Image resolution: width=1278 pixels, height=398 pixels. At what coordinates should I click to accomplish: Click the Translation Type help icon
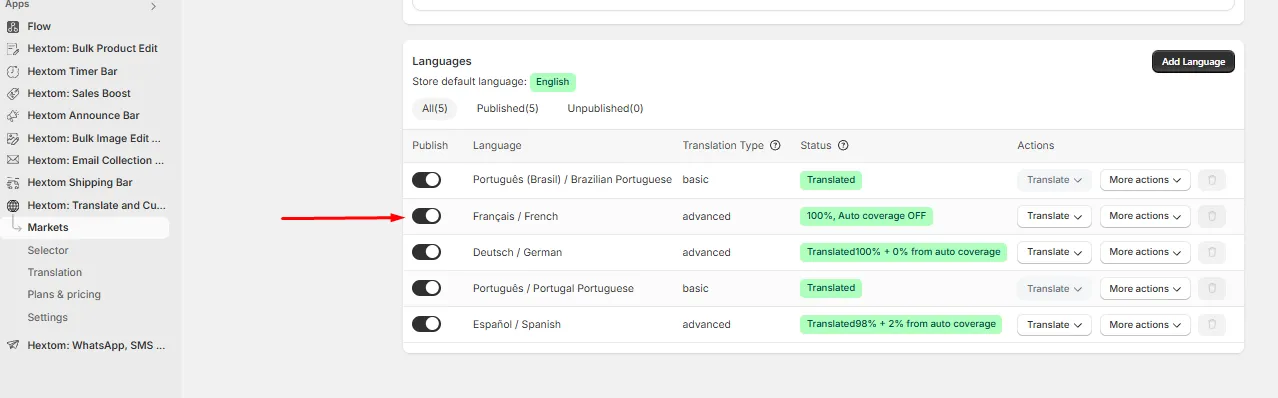[775, 145]
